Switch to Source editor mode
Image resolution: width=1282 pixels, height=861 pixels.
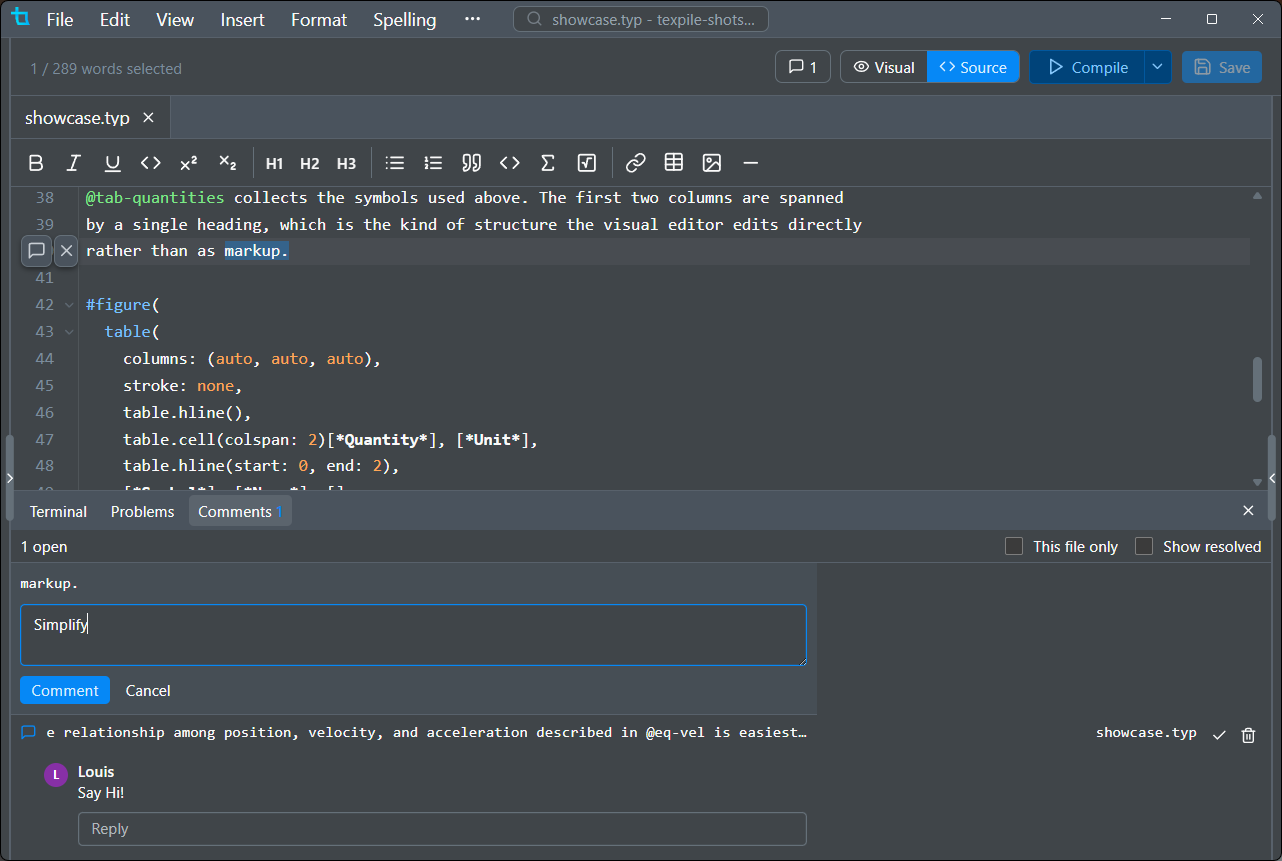(x=973, y=67)
